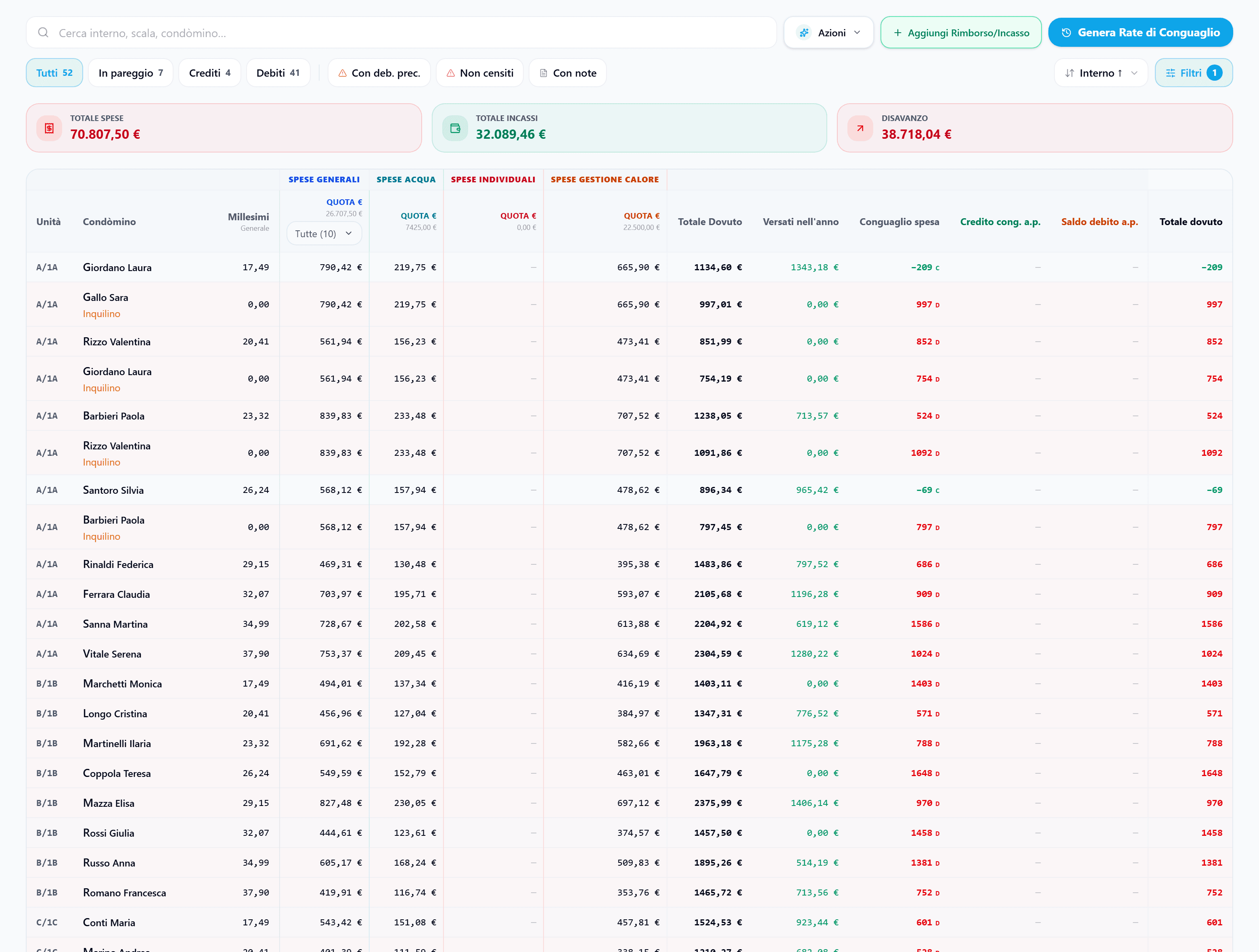Click the warning icon on Con deb. prec.
The height and width of the screenshot is (952, 1259).
click(x=343, y=73)
